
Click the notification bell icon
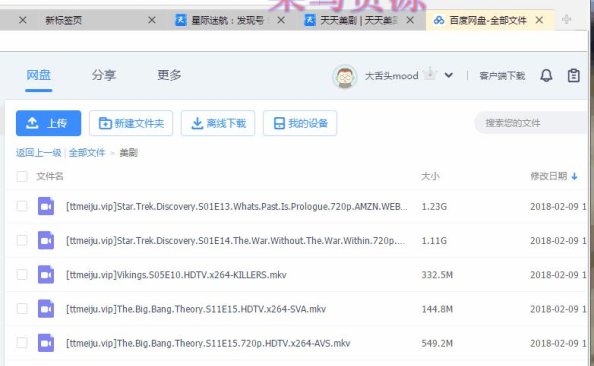(x=546, y=75)
